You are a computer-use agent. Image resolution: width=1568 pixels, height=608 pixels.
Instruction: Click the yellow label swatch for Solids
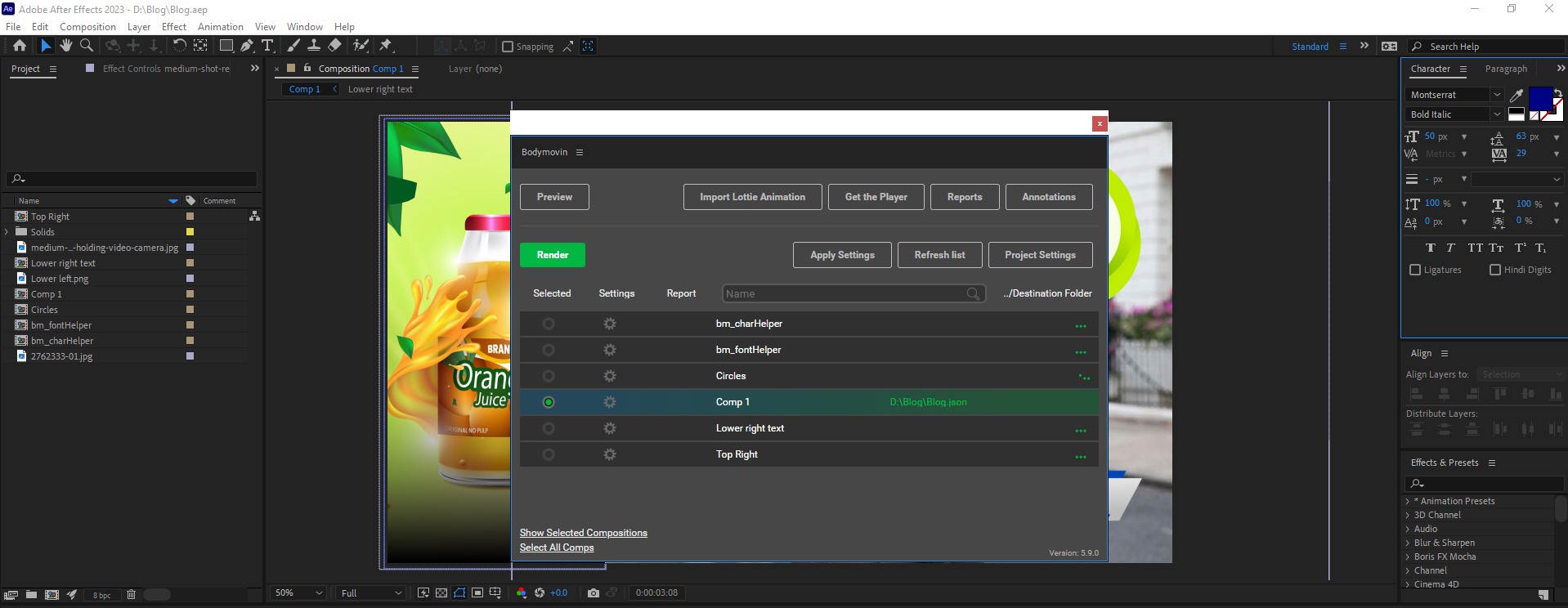click(x=190, y=232)
